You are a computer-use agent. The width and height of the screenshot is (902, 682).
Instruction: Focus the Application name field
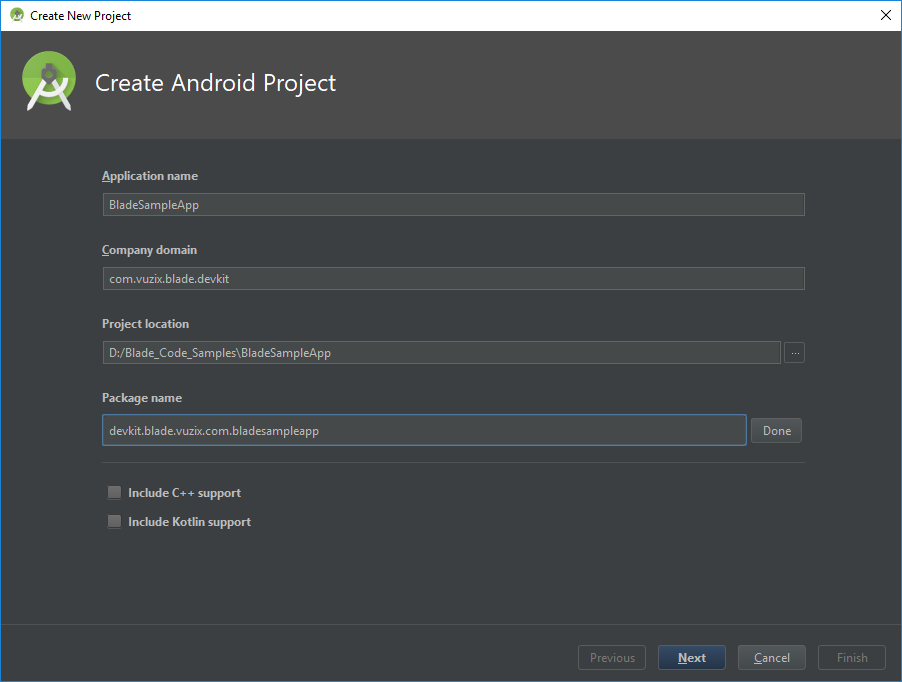(453, 205)
